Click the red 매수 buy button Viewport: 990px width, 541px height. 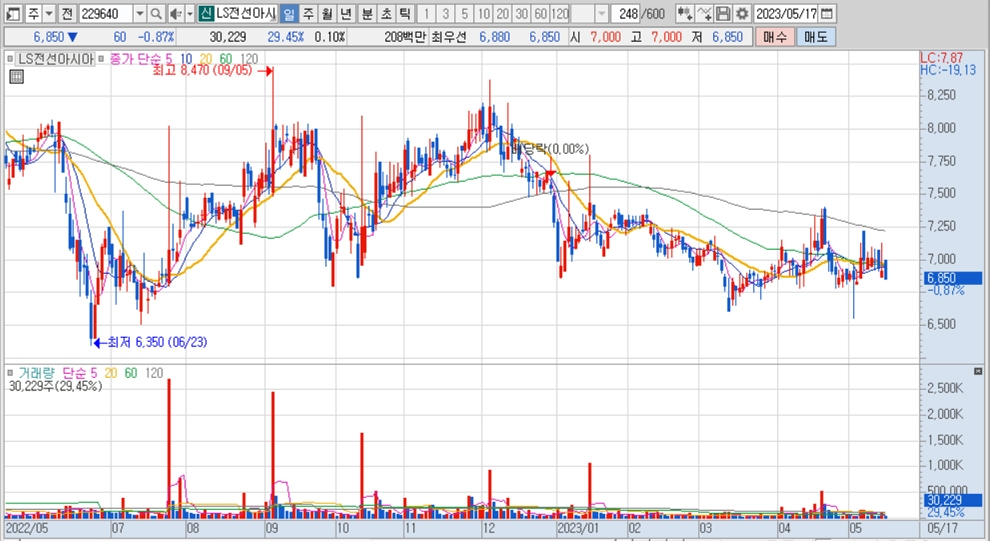pos(774,36)
